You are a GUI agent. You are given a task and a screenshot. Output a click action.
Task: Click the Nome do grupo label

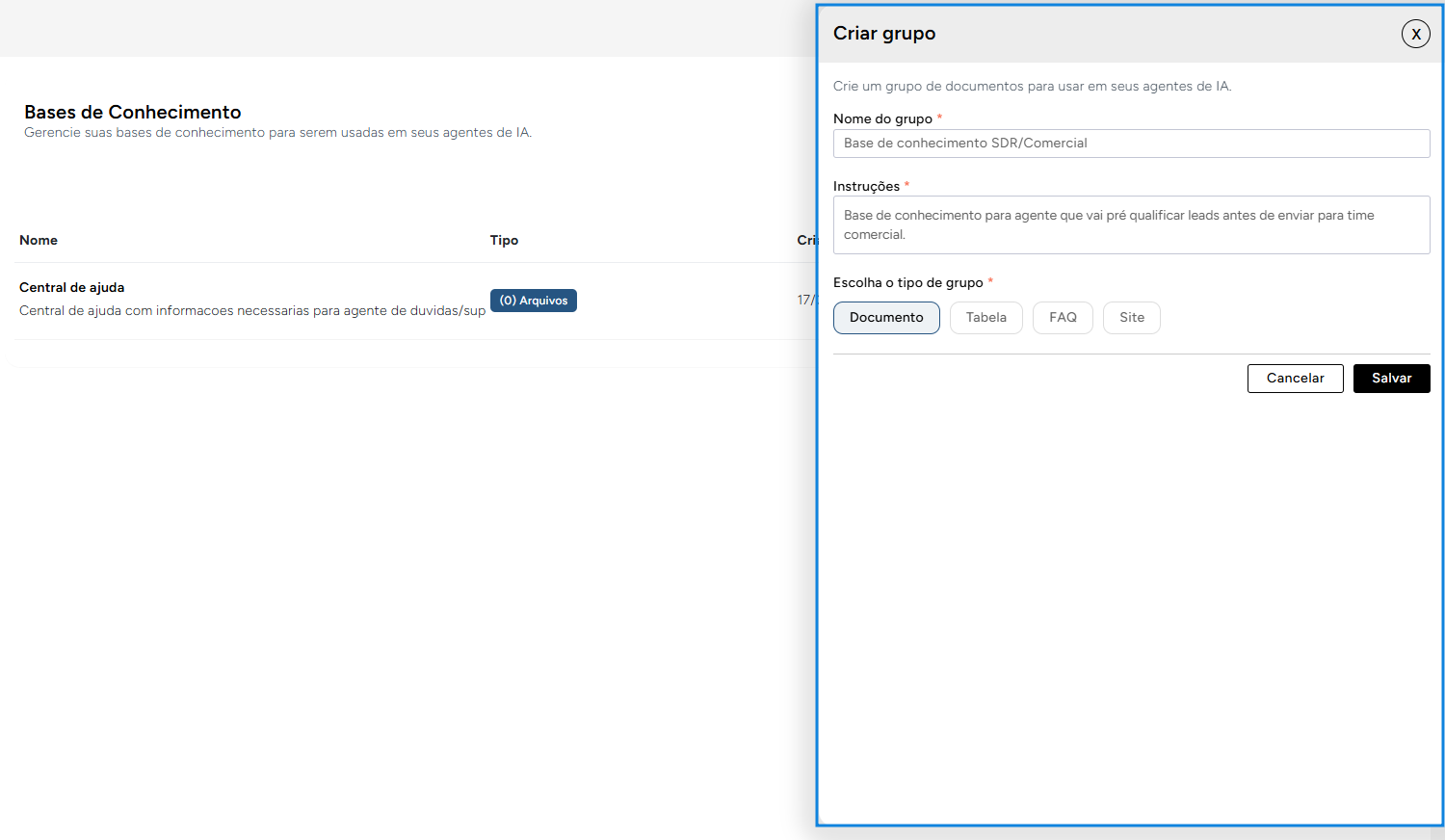pos(882,119)
